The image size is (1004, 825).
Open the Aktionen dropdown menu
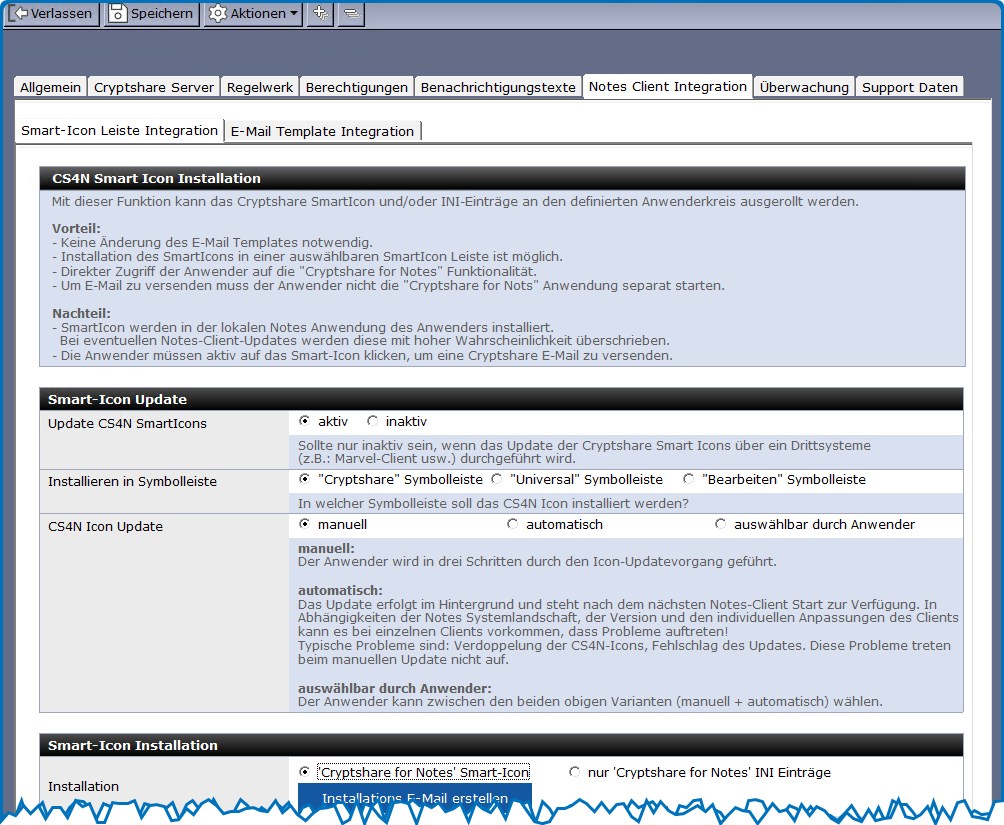tap(253, 14)
